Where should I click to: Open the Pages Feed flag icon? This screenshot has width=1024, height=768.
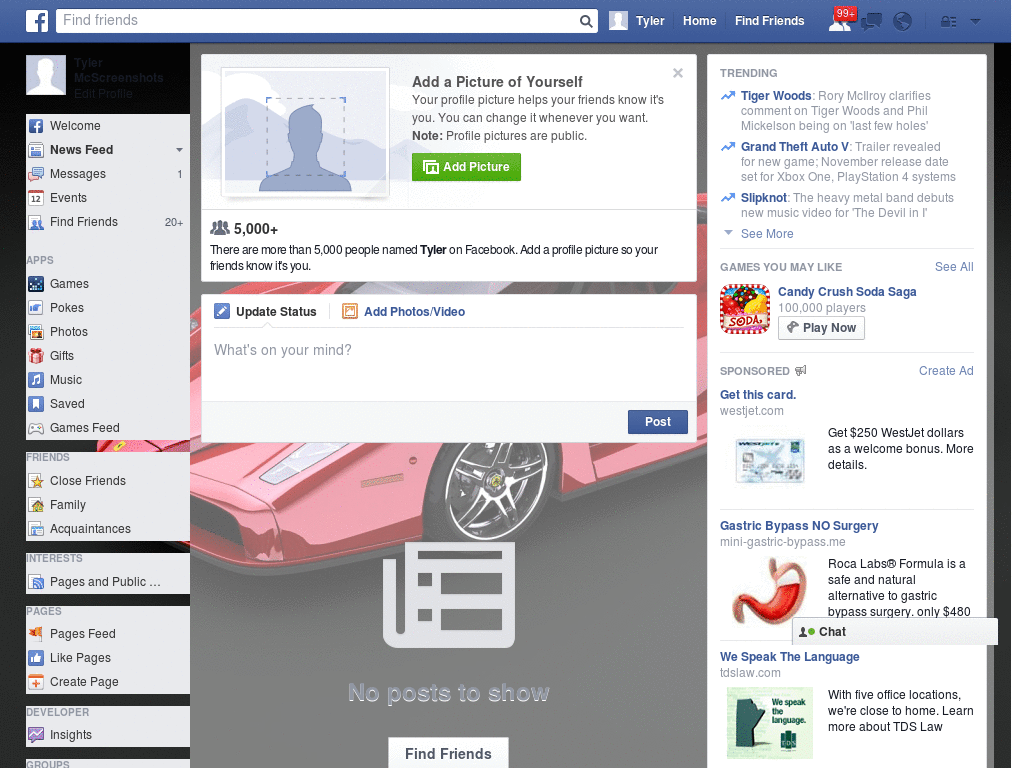tap(36, 633)
